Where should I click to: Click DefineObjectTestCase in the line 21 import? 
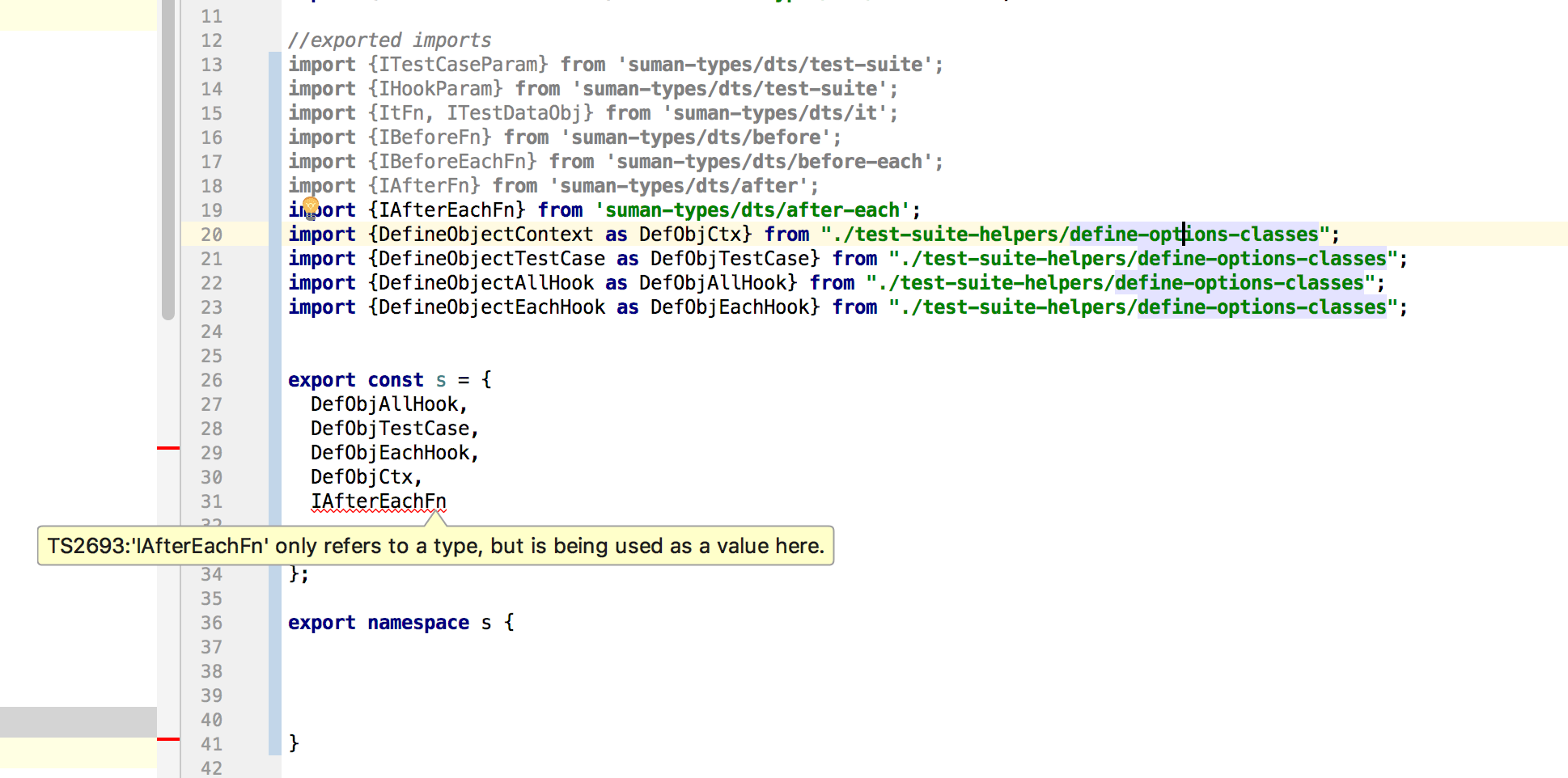(491, 259)
